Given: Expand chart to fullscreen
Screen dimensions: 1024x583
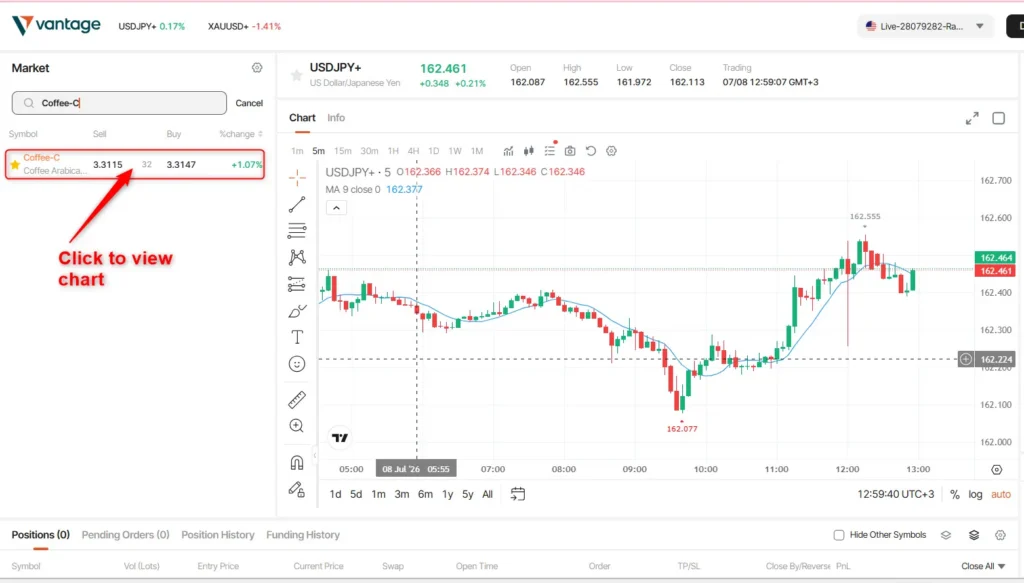Looking at the screenshot, I should (x=972, y=118).
